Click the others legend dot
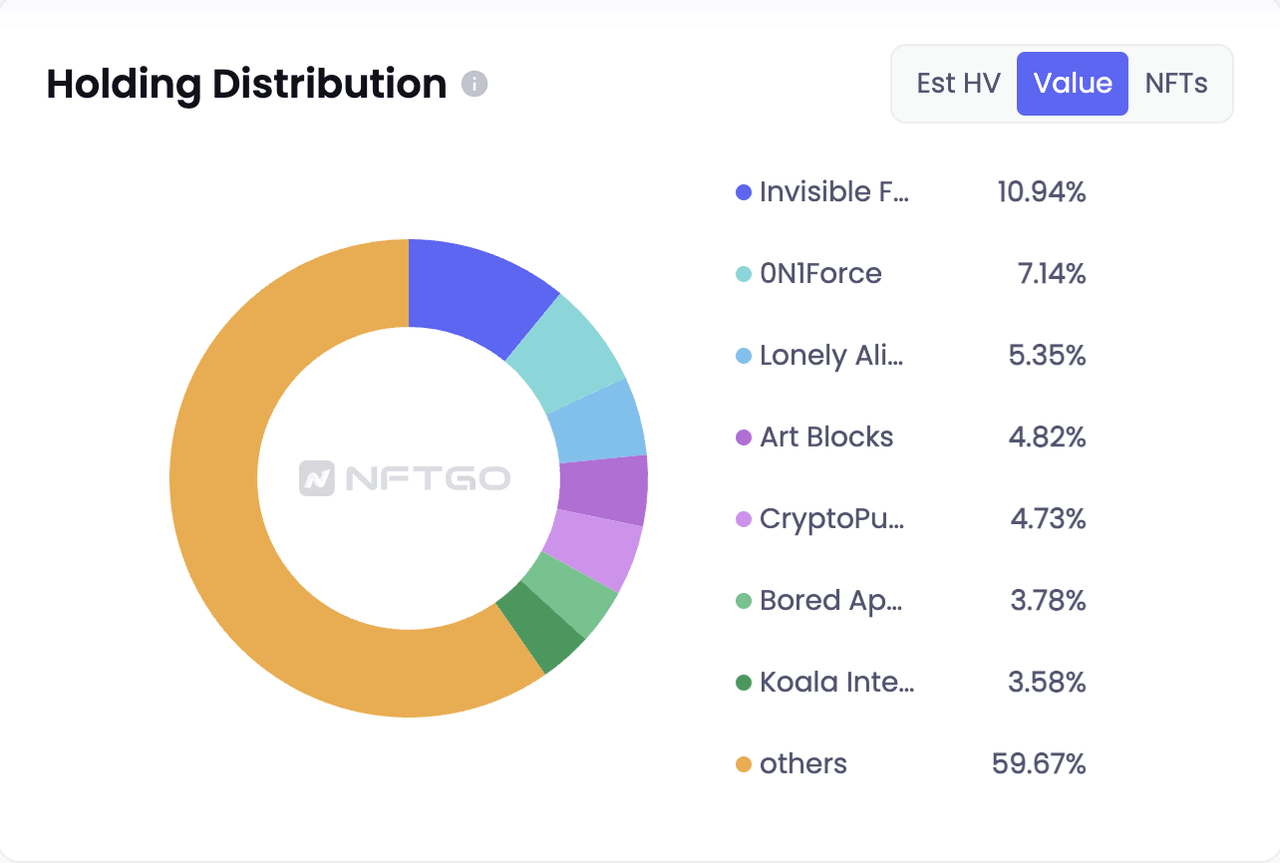1280x863 pixels. coord(743,765)
